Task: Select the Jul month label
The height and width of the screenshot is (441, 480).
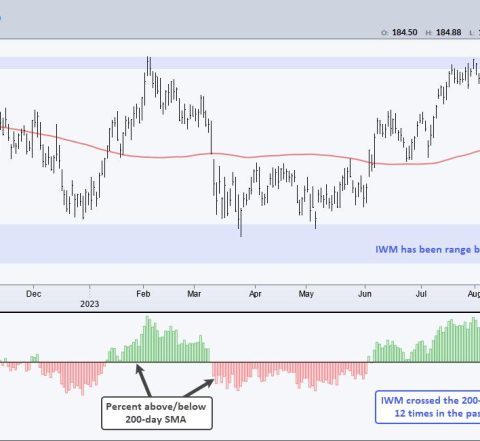Action: click(421, 294)
